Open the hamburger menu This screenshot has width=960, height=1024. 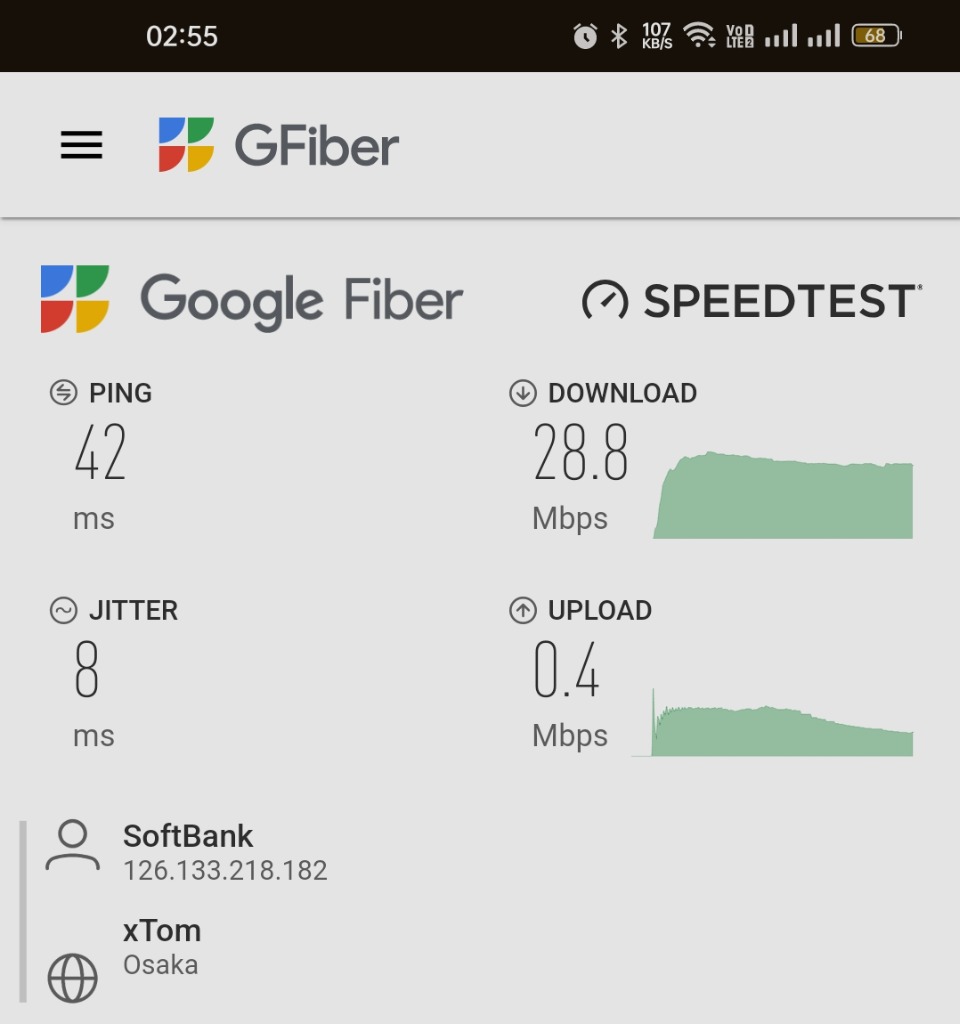coord(82,145)
